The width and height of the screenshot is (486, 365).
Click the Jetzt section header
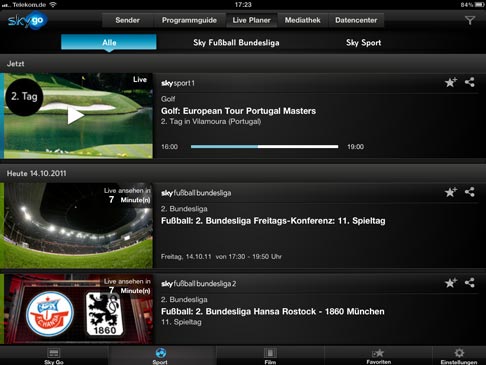coord(243,63)
